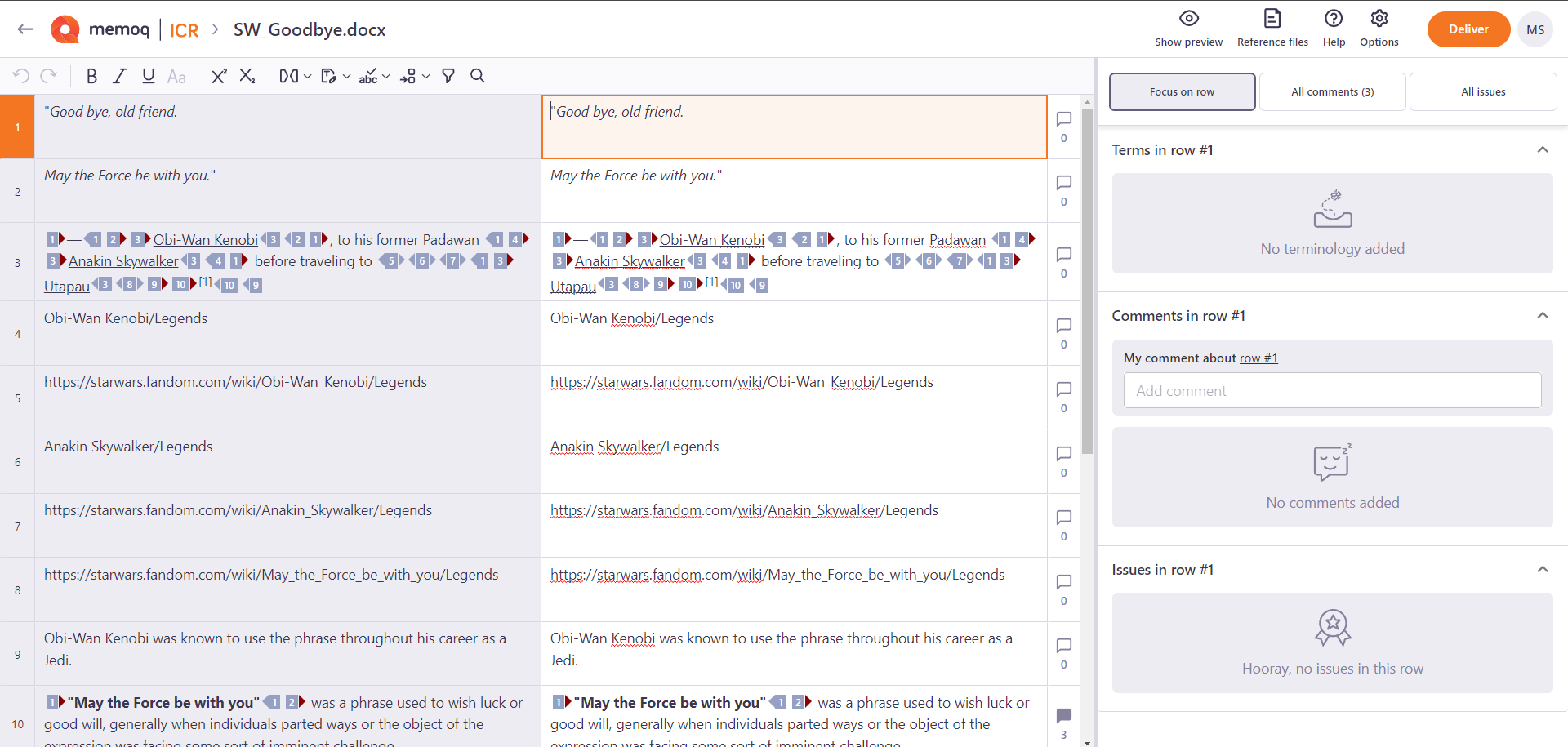Open the dropdown arrow next to copy source
This screenshot has width=1568, height=747.
coord(347,76)
